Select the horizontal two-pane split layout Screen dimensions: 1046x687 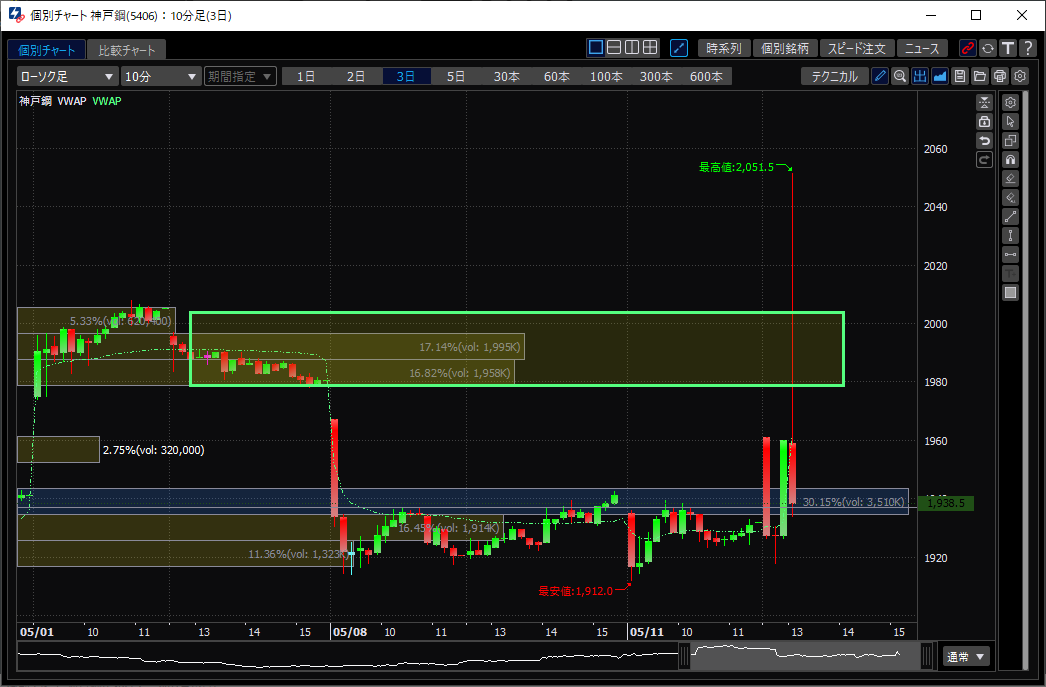614,47
